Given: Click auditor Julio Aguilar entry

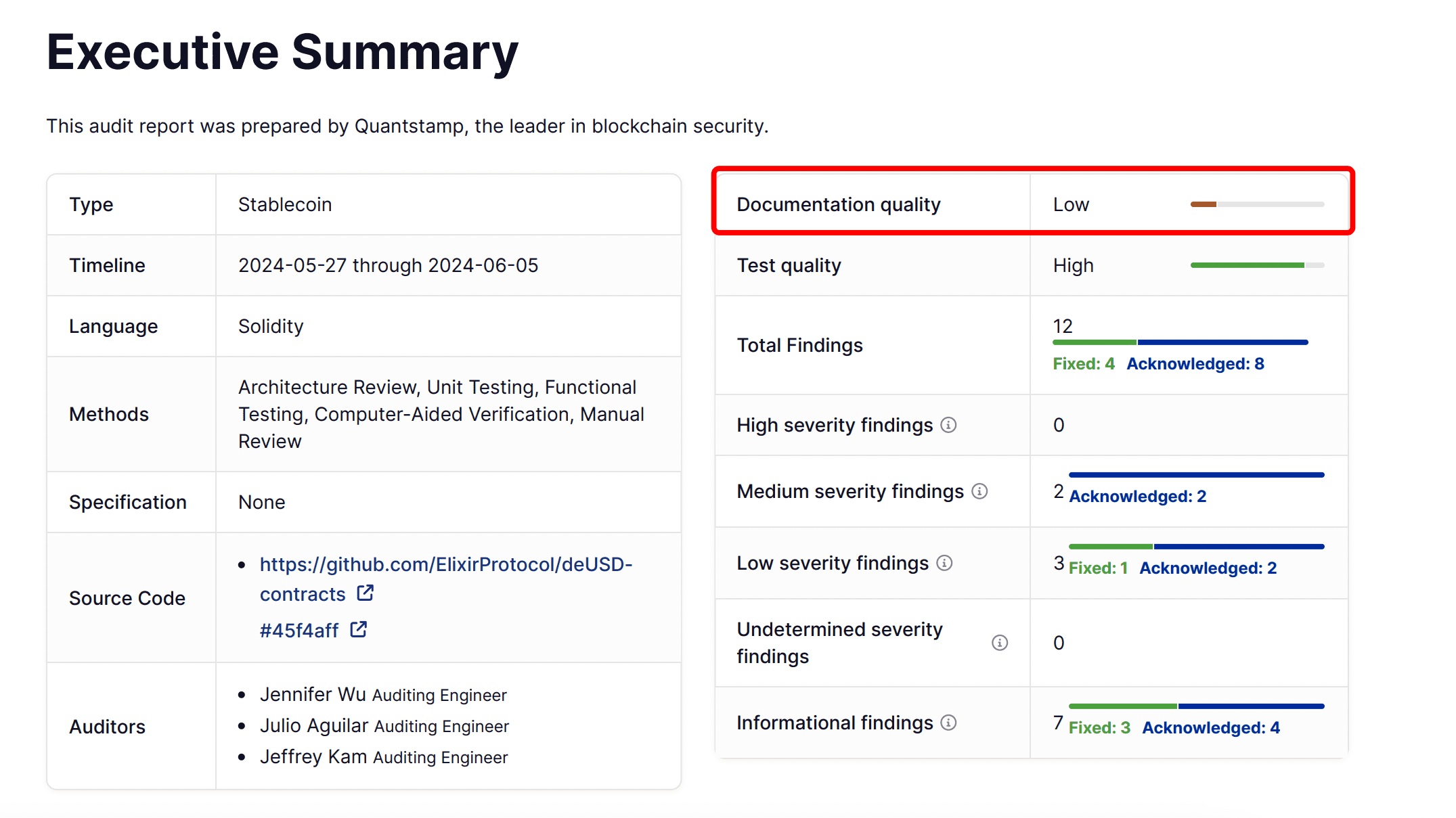Looking at the screenshot, I should [384, 726].
